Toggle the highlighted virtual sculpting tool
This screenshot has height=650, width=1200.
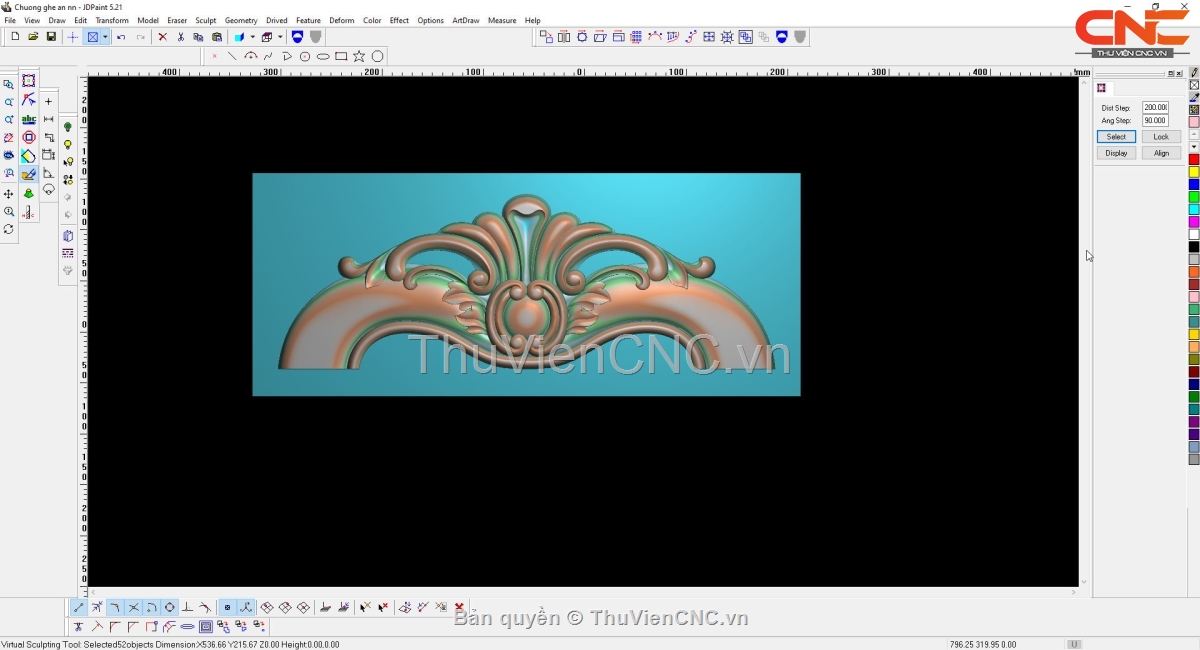click(29, 174)
